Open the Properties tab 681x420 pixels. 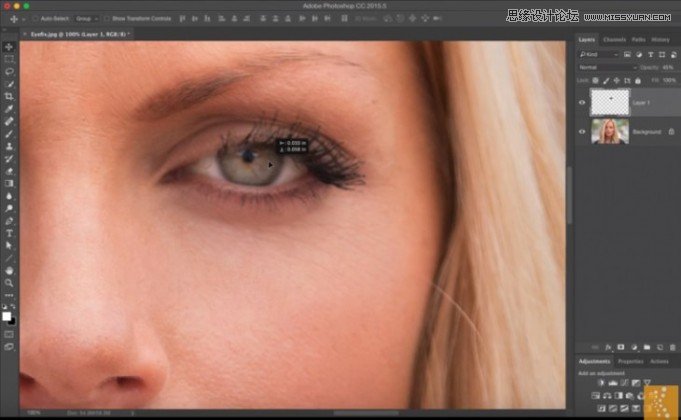[x=630, y=361]
